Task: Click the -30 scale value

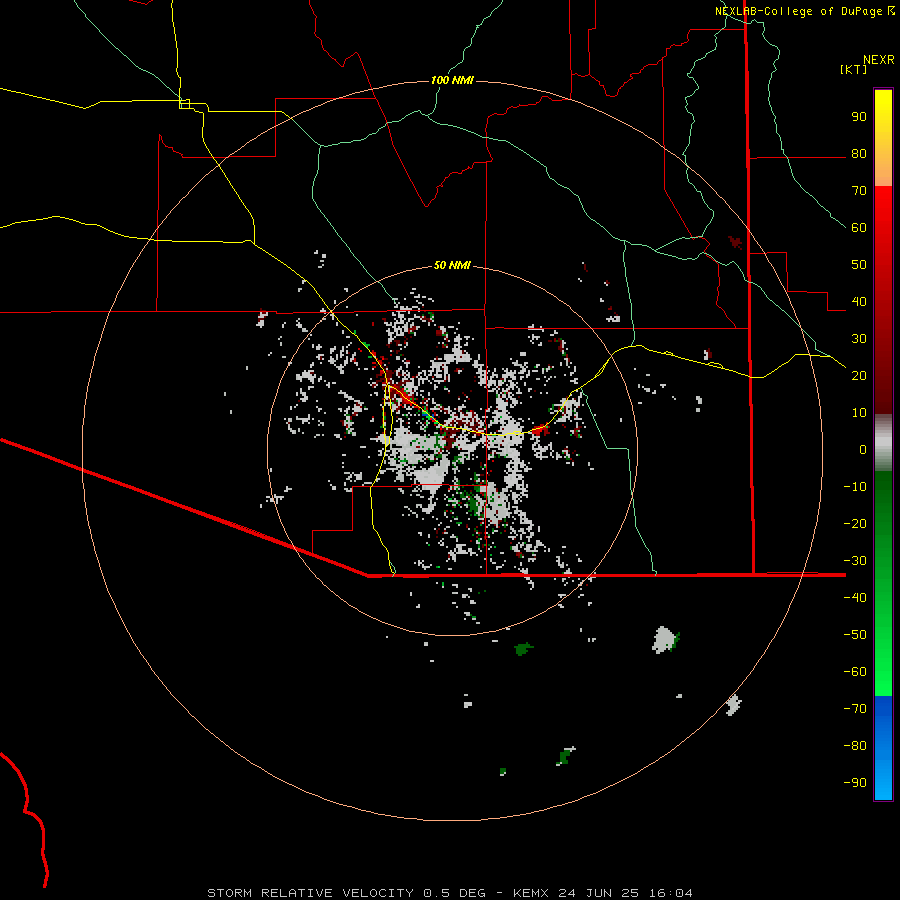Action: 855,561
